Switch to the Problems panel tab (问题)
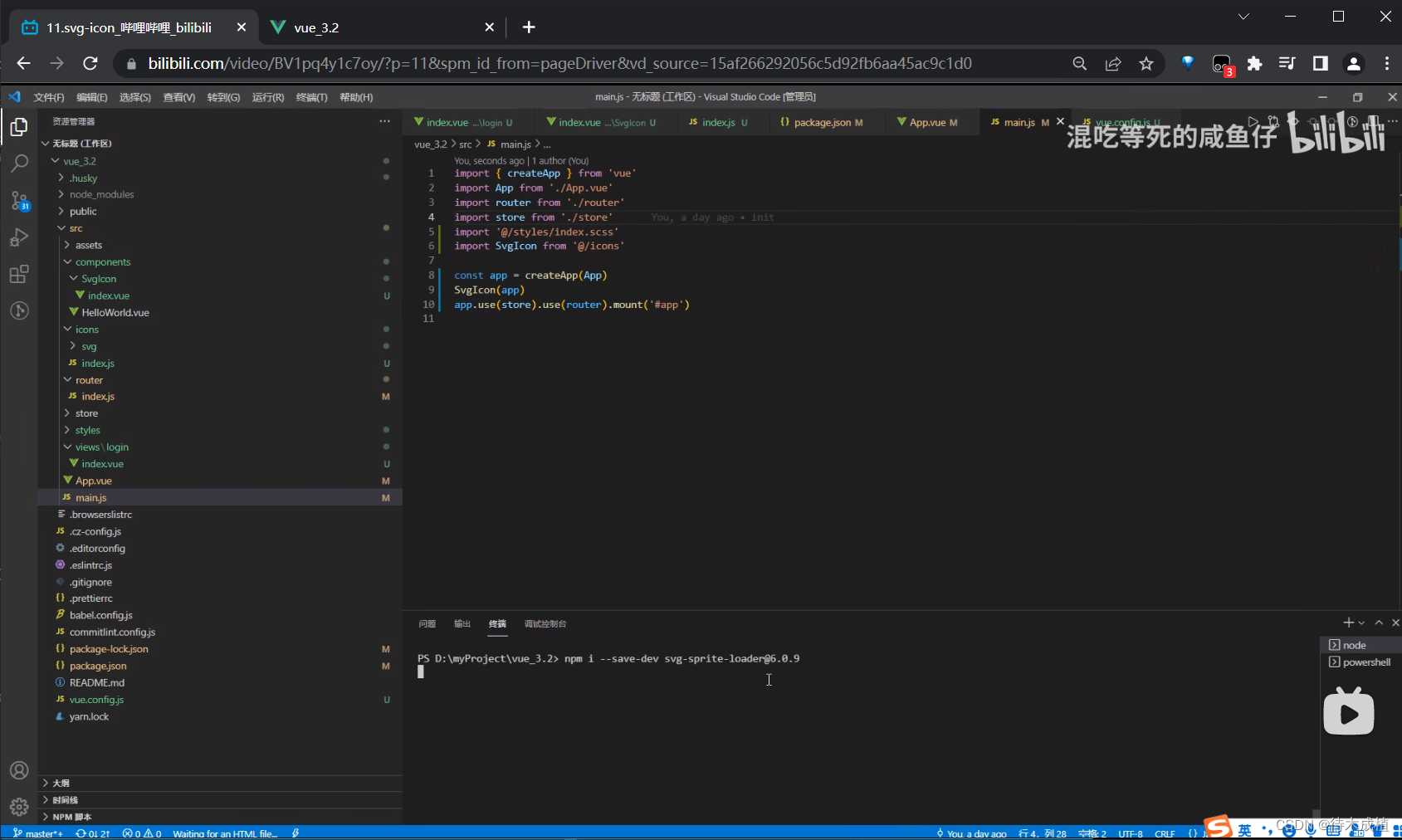This screenshot has width=1402, height=840. coord(427,623)
